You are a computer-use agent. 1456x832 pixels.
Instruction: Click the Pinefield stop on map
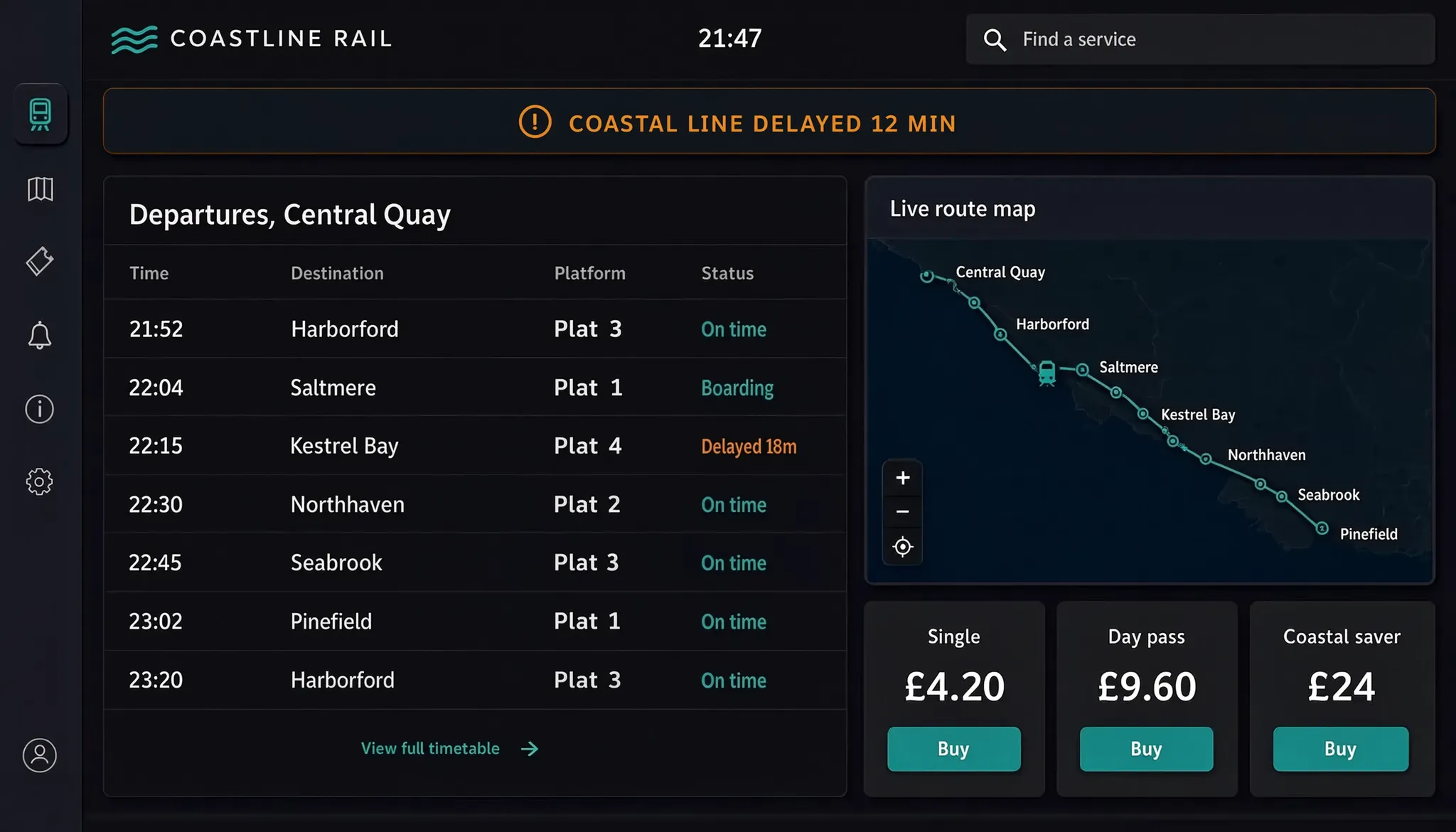click(1322, 528)
